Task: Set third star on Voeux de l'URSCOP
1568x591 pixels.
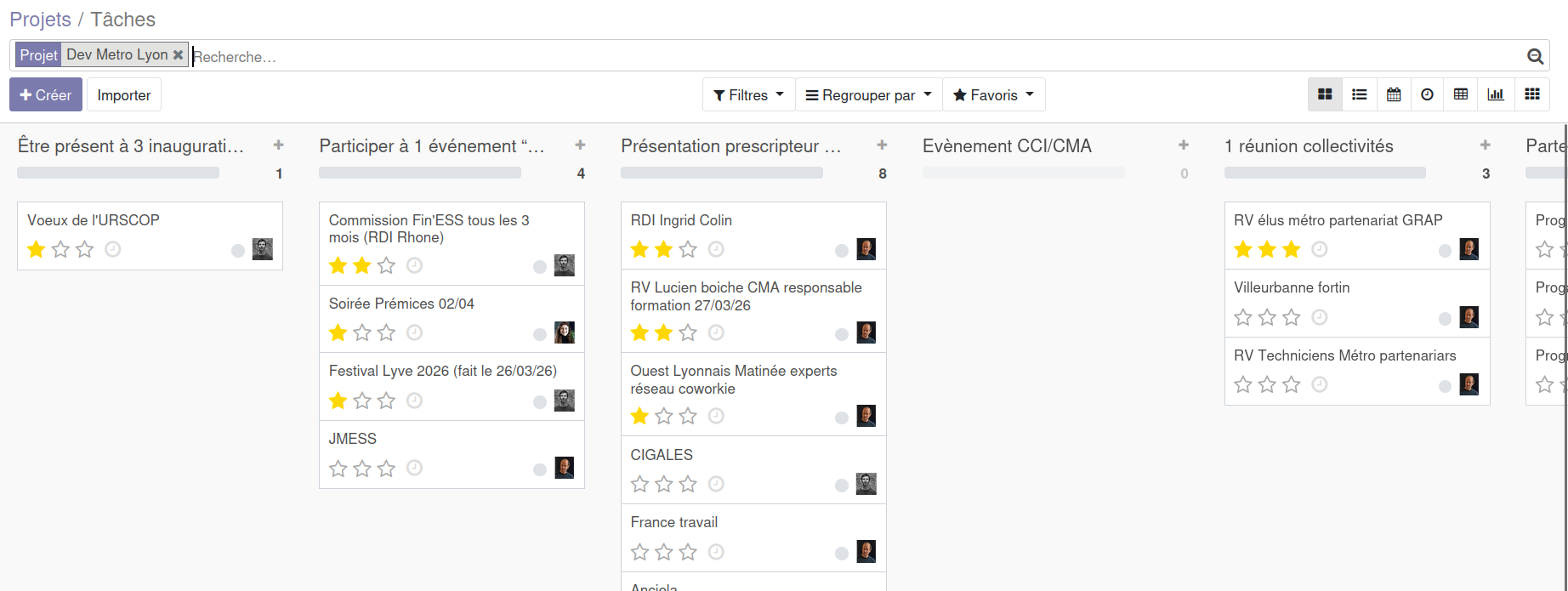Action: point(84,249)
